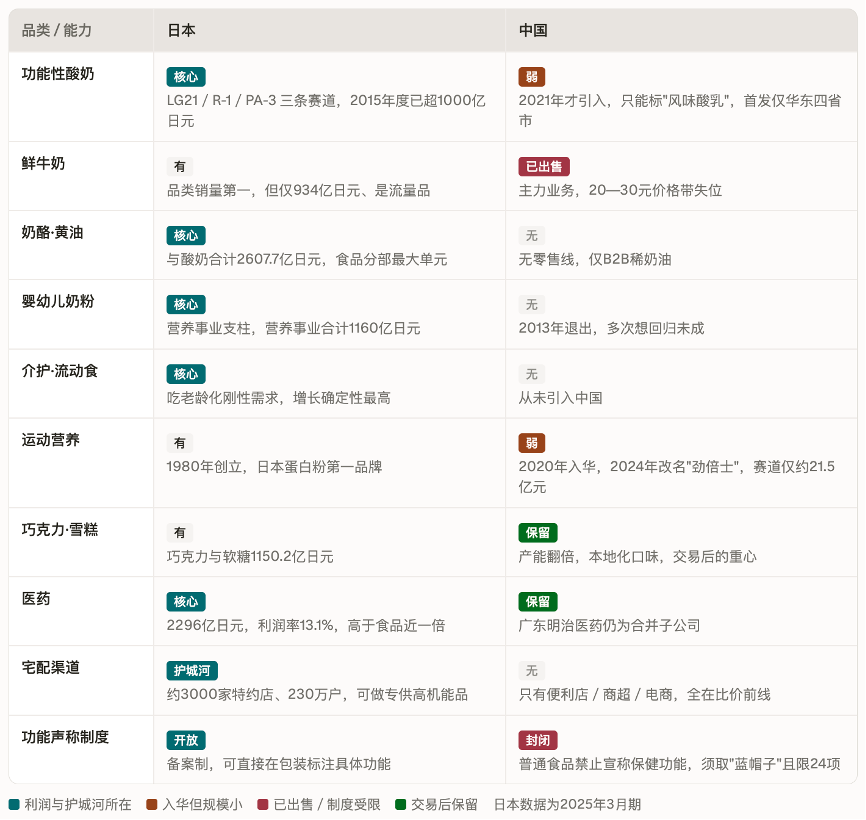Click text 只有便利店 / 商超 / 电商
This screenshot has width=866, height=820.
point(596,695)
